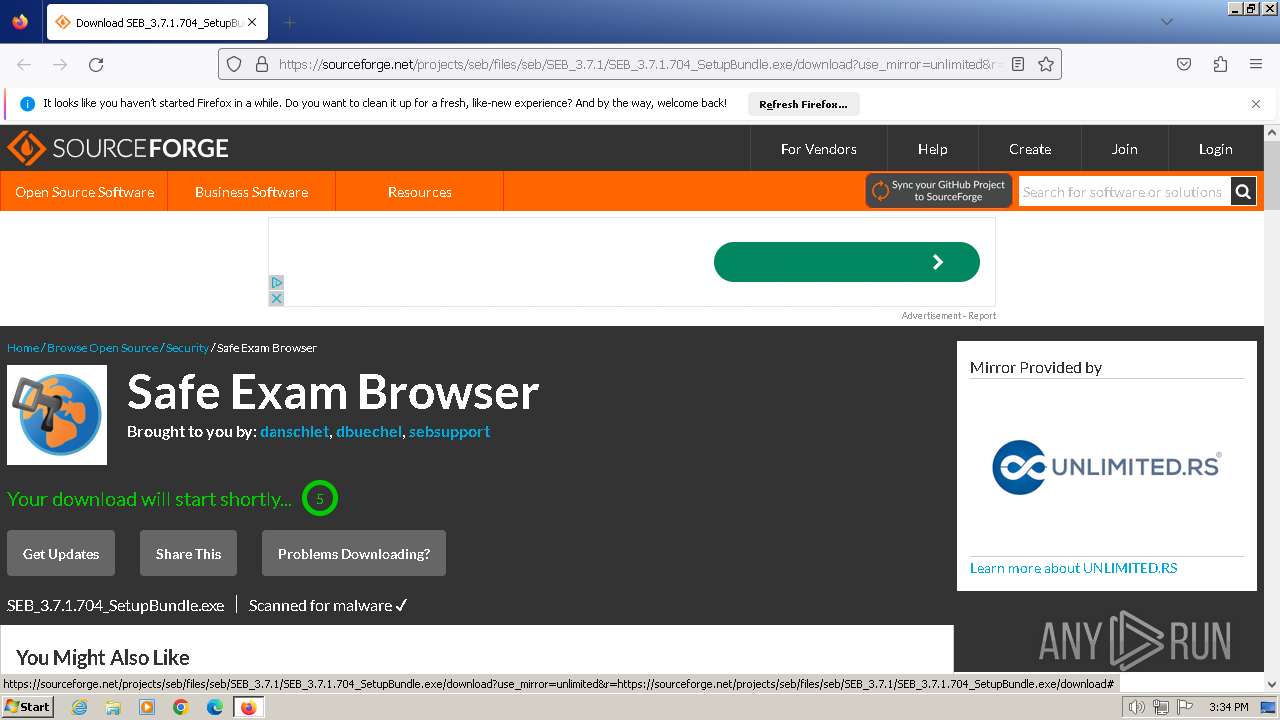Click the 3:34 PM system clock
Image resolution: width=1280 pixels, height=720 pixels.
[x=1228, y=707]
